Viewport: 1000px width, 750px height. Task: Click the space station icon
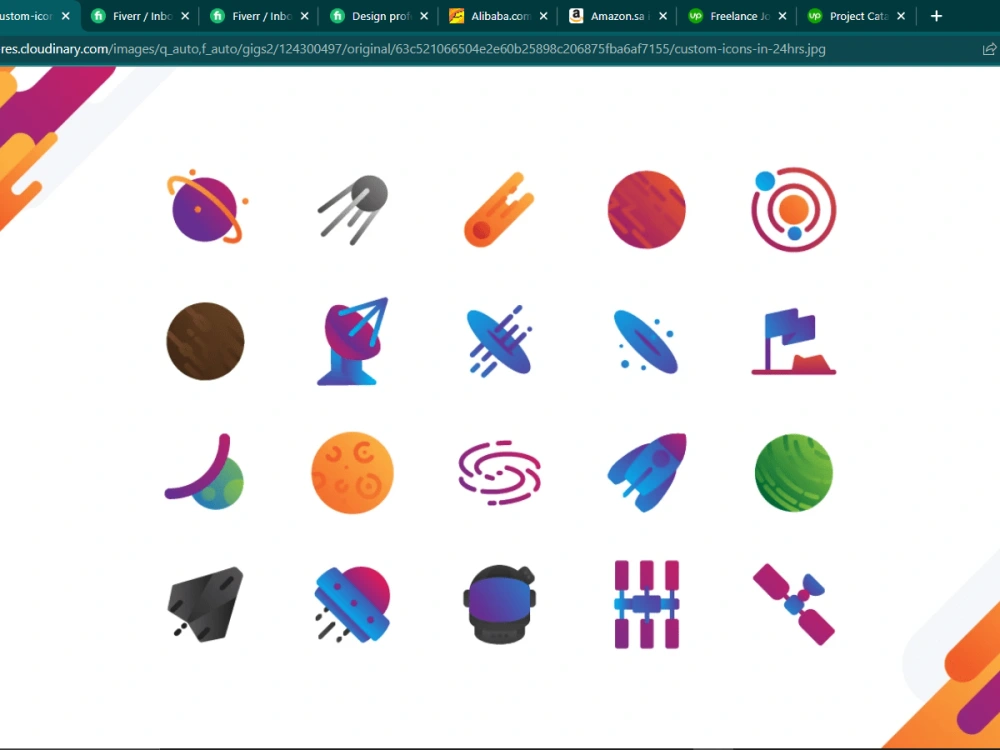(x=645, y=605)
